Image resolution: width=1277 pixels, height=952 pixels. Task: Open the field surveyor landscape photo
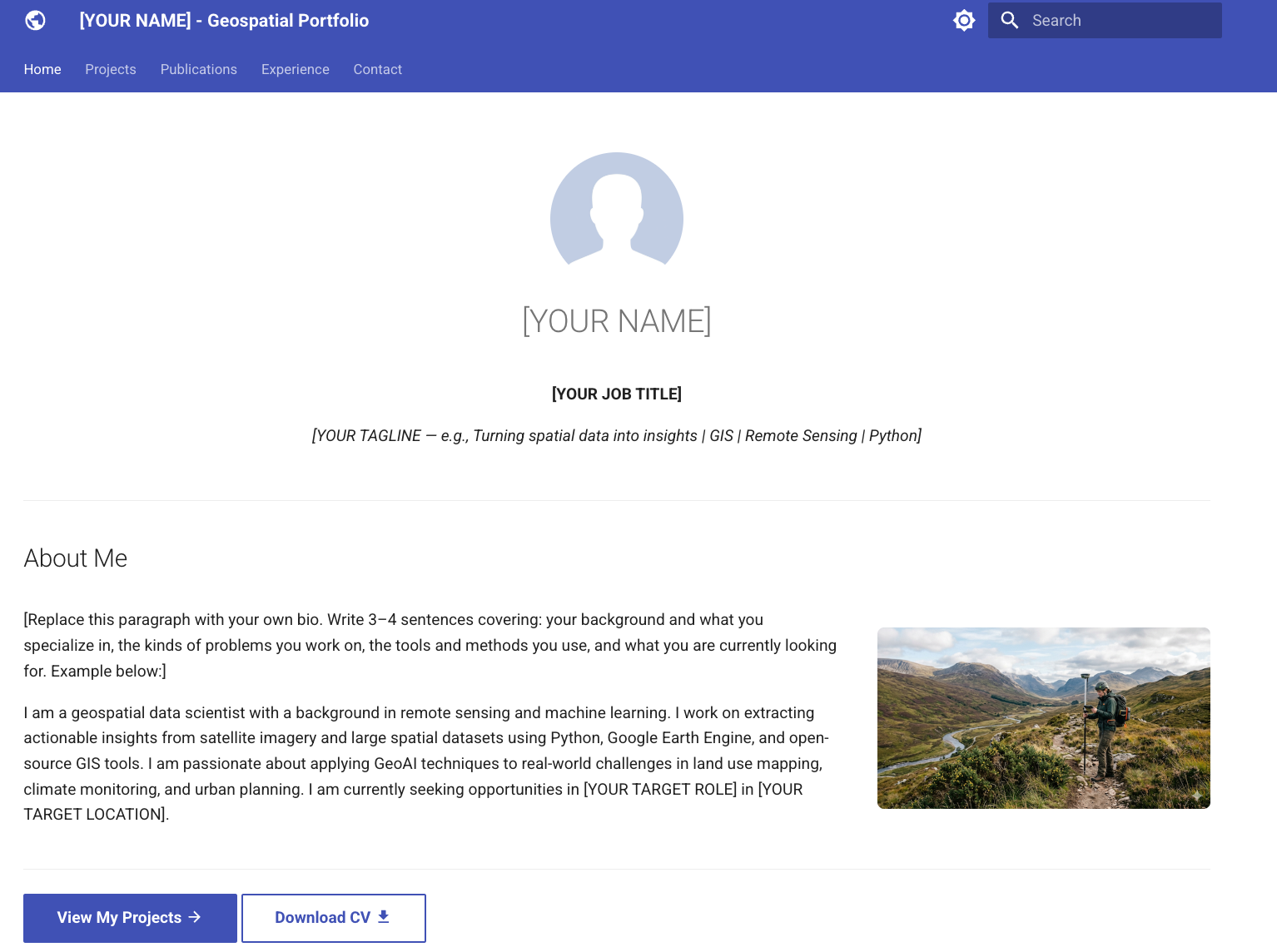point(1043,717)
